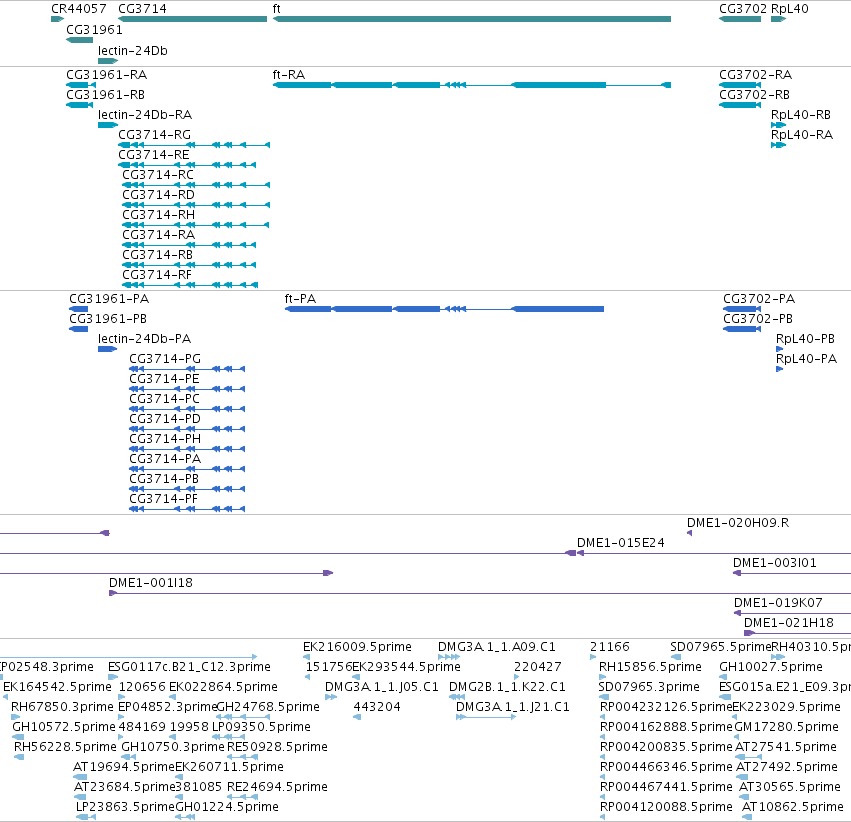Click the AT10862.5prime EST label
Viewport: 851px width, 822px height.
[x=792, y=808]
